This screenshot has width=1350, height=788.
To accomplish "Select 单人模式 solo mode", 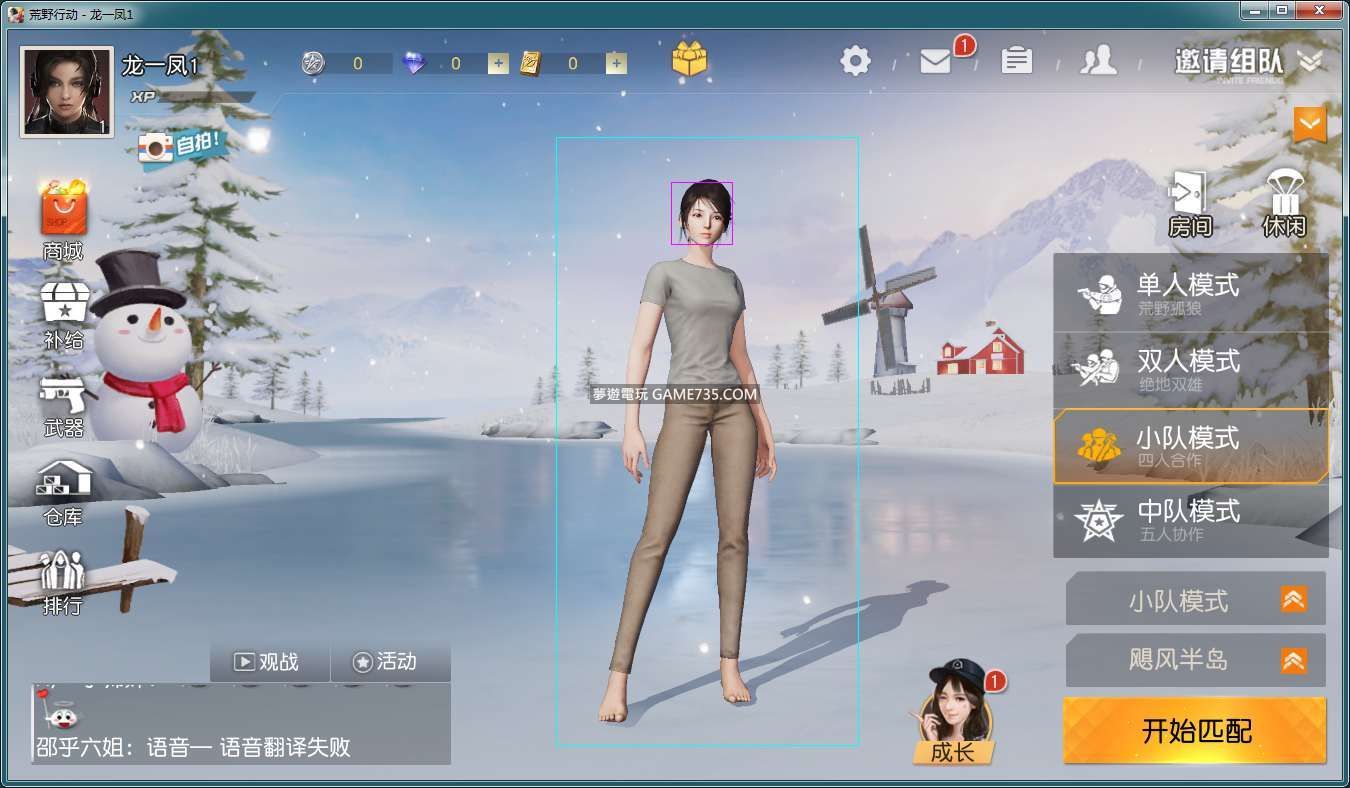I will (x=1190, y=293).
